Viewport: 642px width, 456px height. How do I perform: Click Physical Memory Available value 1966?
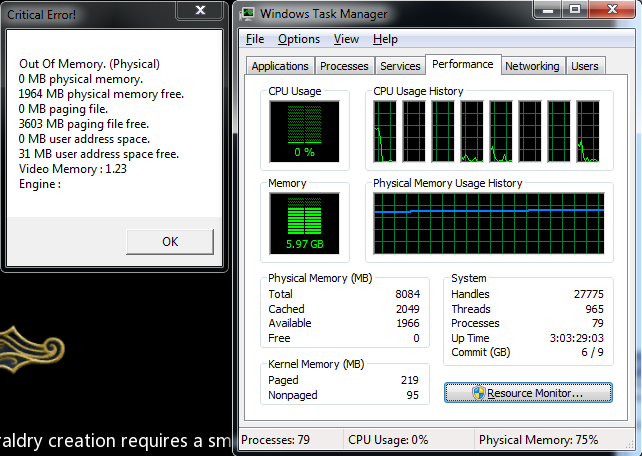coord(408,323)
